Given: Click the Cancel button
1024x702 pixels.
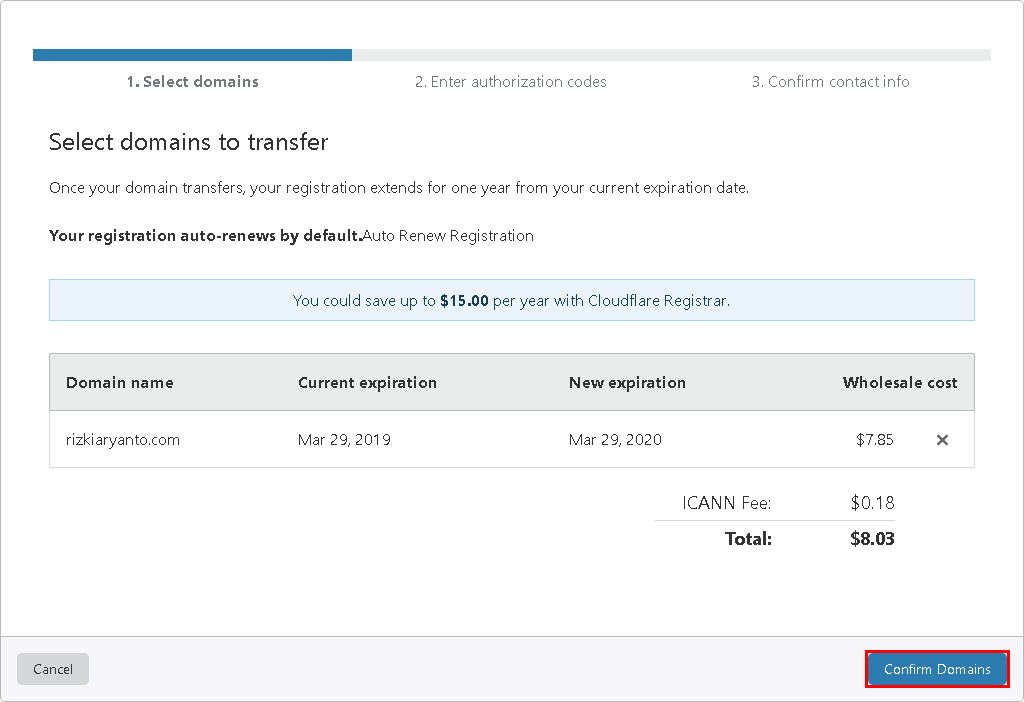Looking at the screenshot, I should pos(53,669).
